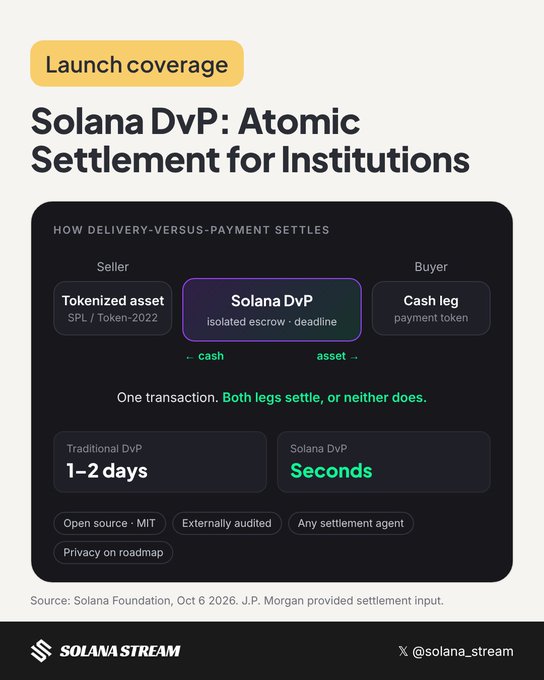This screenshot has height=680, width=544.
Task: Click the Solana Stream logo icon
Action: (41, 651)
